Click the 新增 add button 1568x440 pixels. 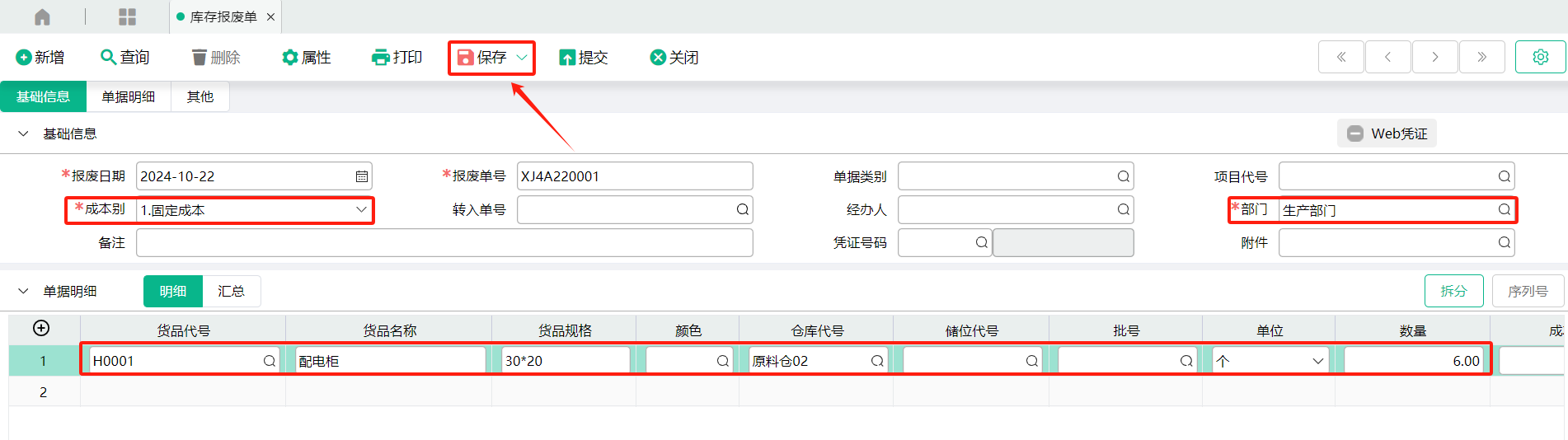click(x=40, y=58)
